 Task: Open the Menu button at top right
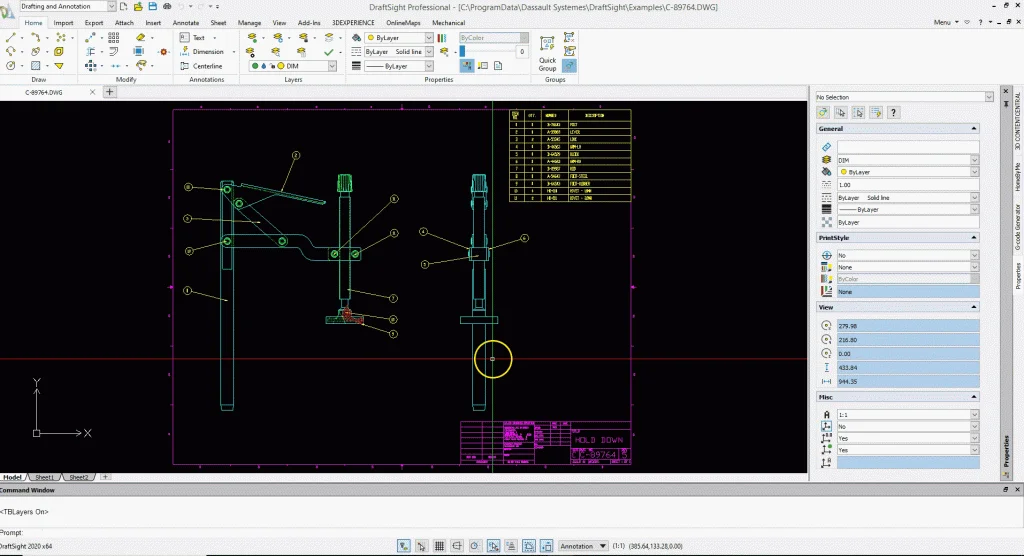pos(944,22)
